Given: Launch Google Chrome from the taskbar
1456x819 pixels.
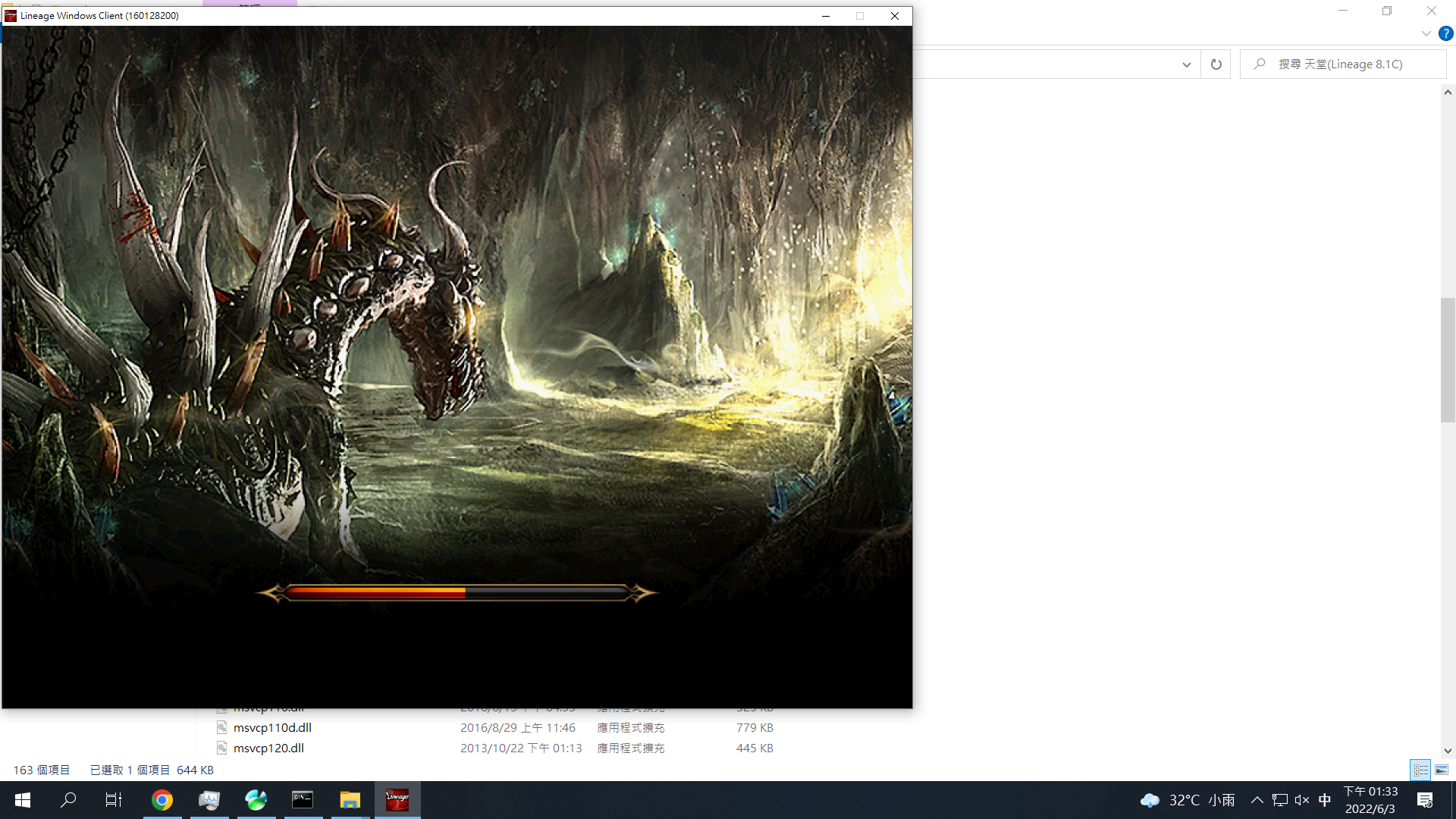Looking at the screenshot, I should [162, 800].
